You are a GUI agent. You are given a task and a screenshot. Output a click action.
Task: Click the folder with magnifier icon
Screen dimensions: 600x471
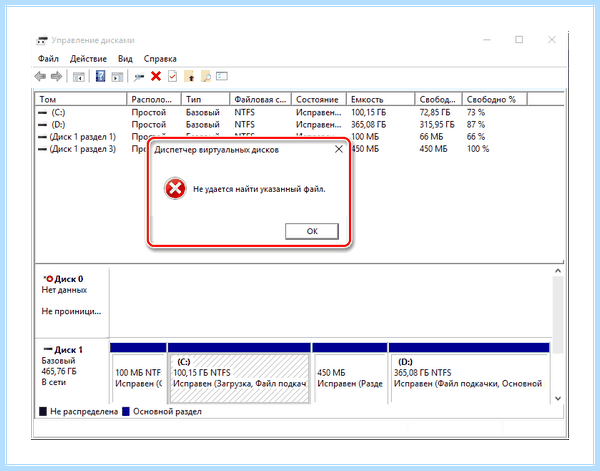tap(206, 76)
